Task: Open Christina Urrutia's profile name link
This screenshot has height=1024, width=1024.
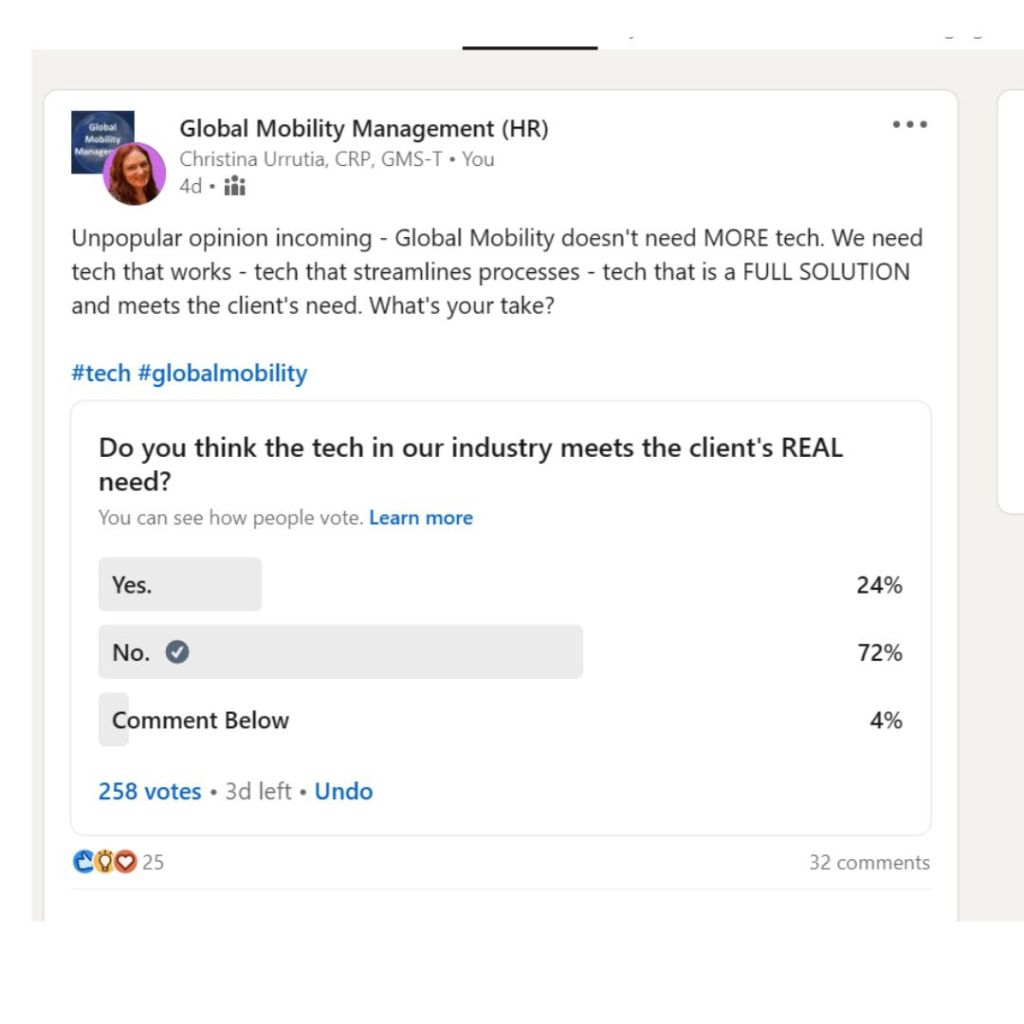Action: pos(310,159)
